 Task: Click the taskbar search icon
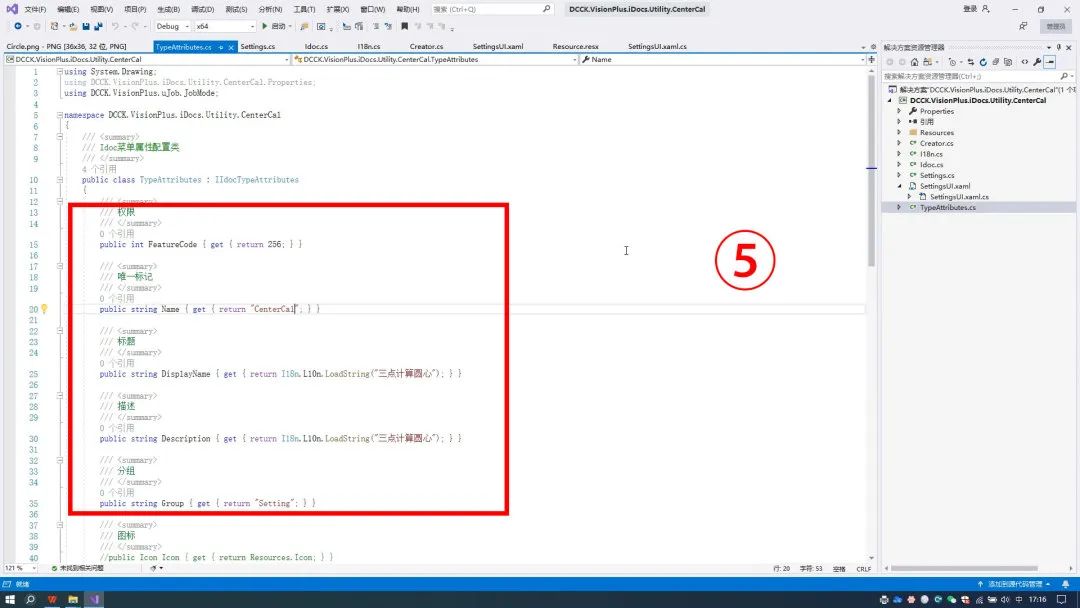[x=30, y=600]
